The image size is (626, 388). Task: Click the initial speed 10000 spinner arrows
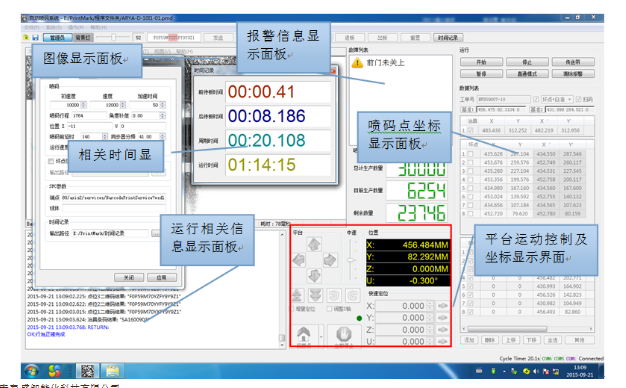tap(83, 105)
